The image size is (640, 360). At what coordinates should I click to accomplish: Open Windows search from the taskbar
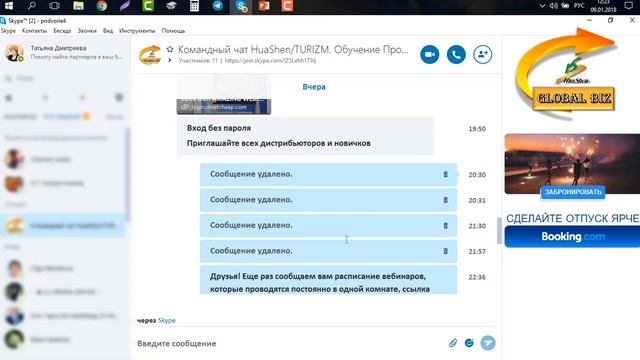(31, 6)
